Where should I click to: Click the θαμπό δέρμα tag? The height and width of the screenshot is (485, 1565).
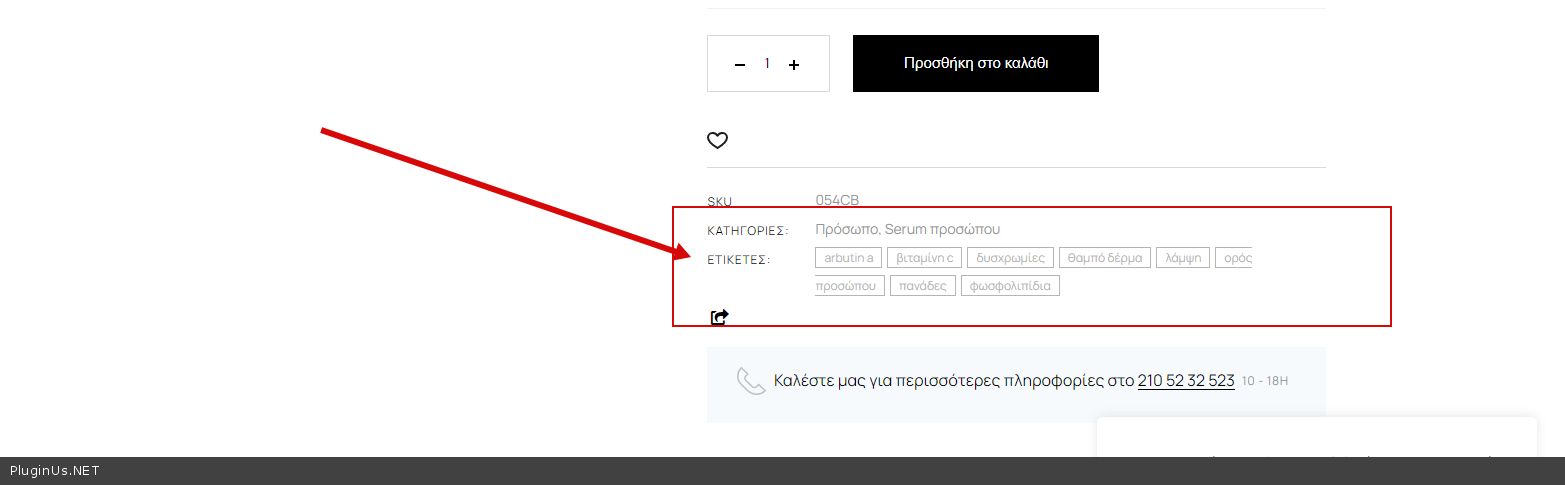click(1105, 258)
